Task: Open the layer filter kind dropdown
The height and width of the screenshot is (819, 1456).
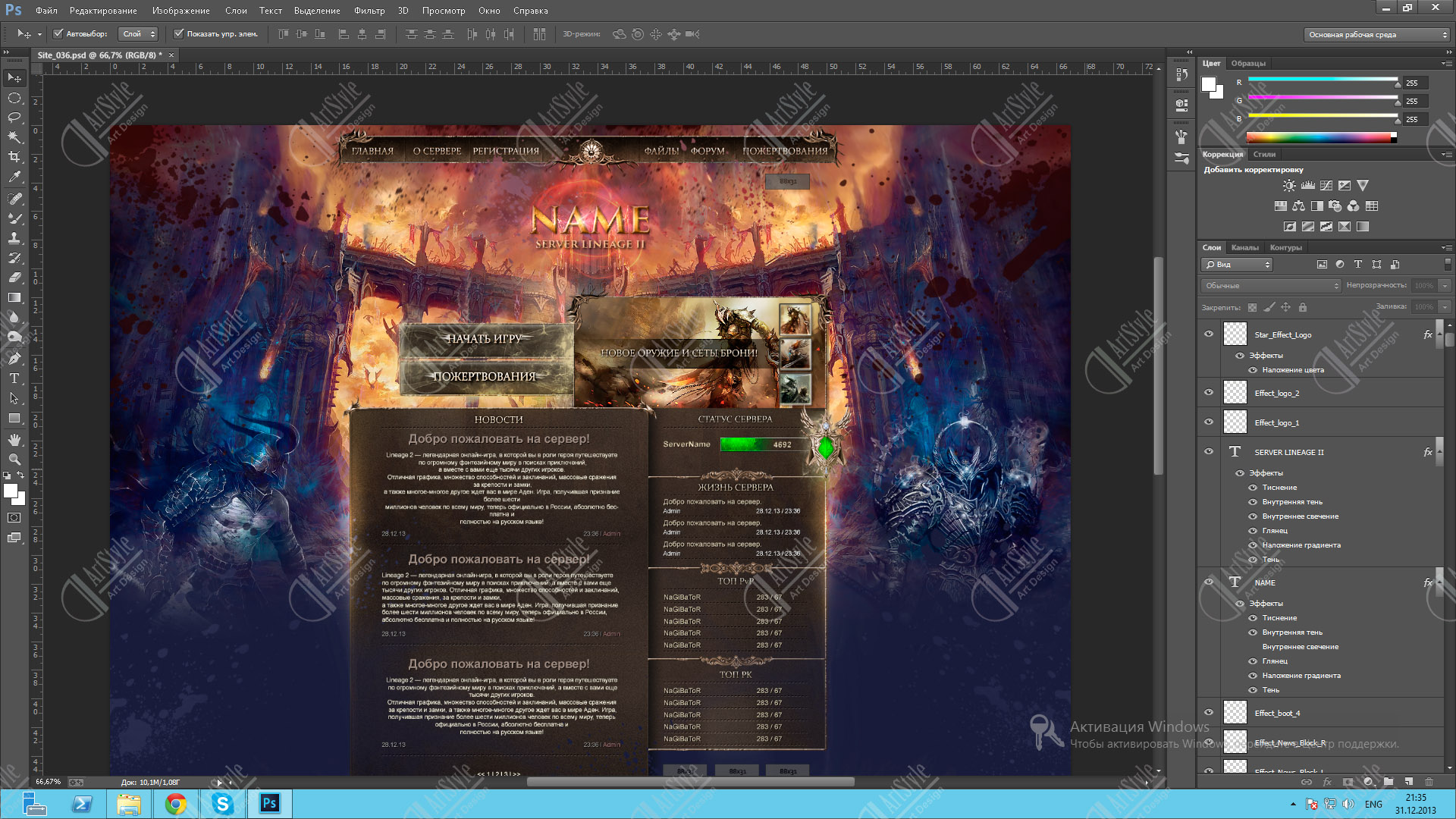Action: pyautogui.click(x=1237, y=265)
